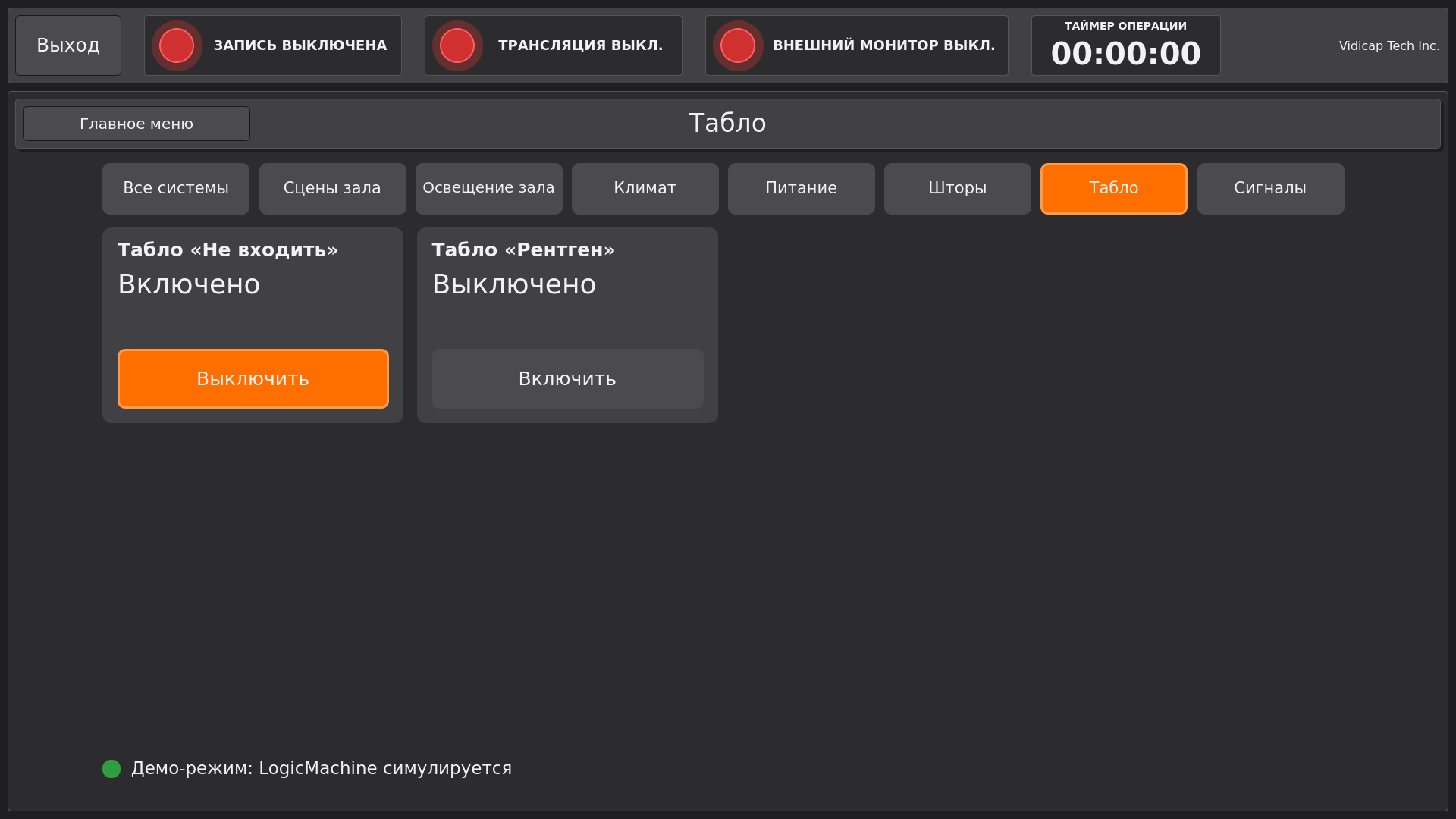This screenshot has width=1456, height=819.
Task: Click Демо-режим: LogicMachine симулируется status text
Action: click(322, 769)
